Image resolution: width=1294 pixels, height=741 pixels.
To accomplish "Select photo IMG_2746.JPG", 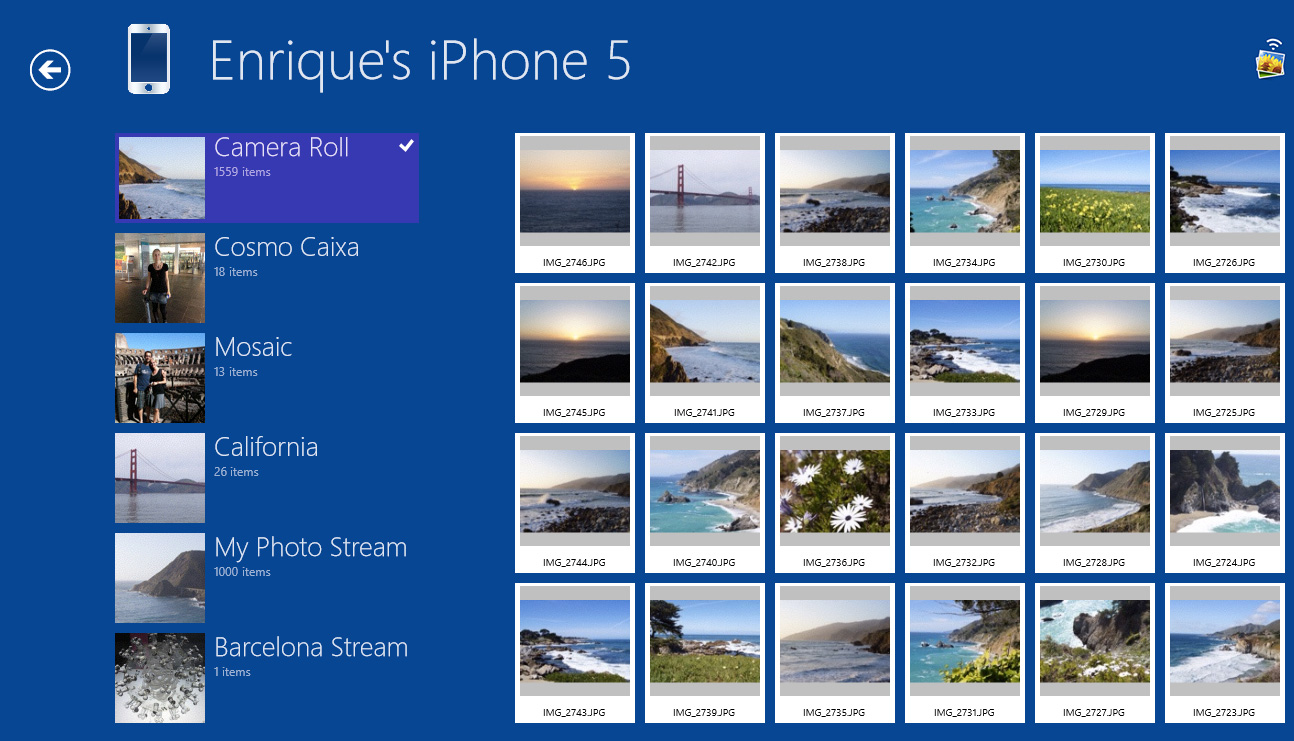I will tap(575, 203).
